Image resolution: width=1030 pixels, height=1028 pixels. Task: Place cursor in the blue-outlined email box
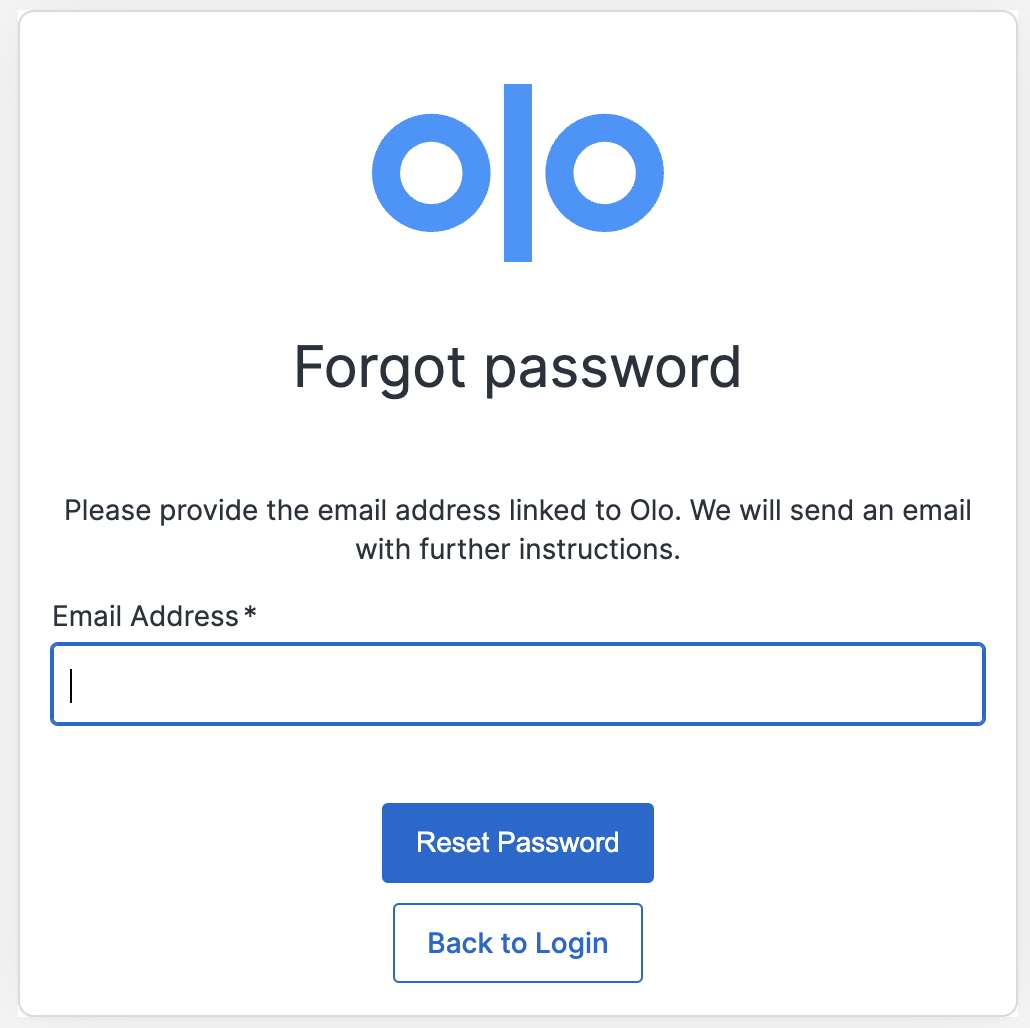click(518, 684)
